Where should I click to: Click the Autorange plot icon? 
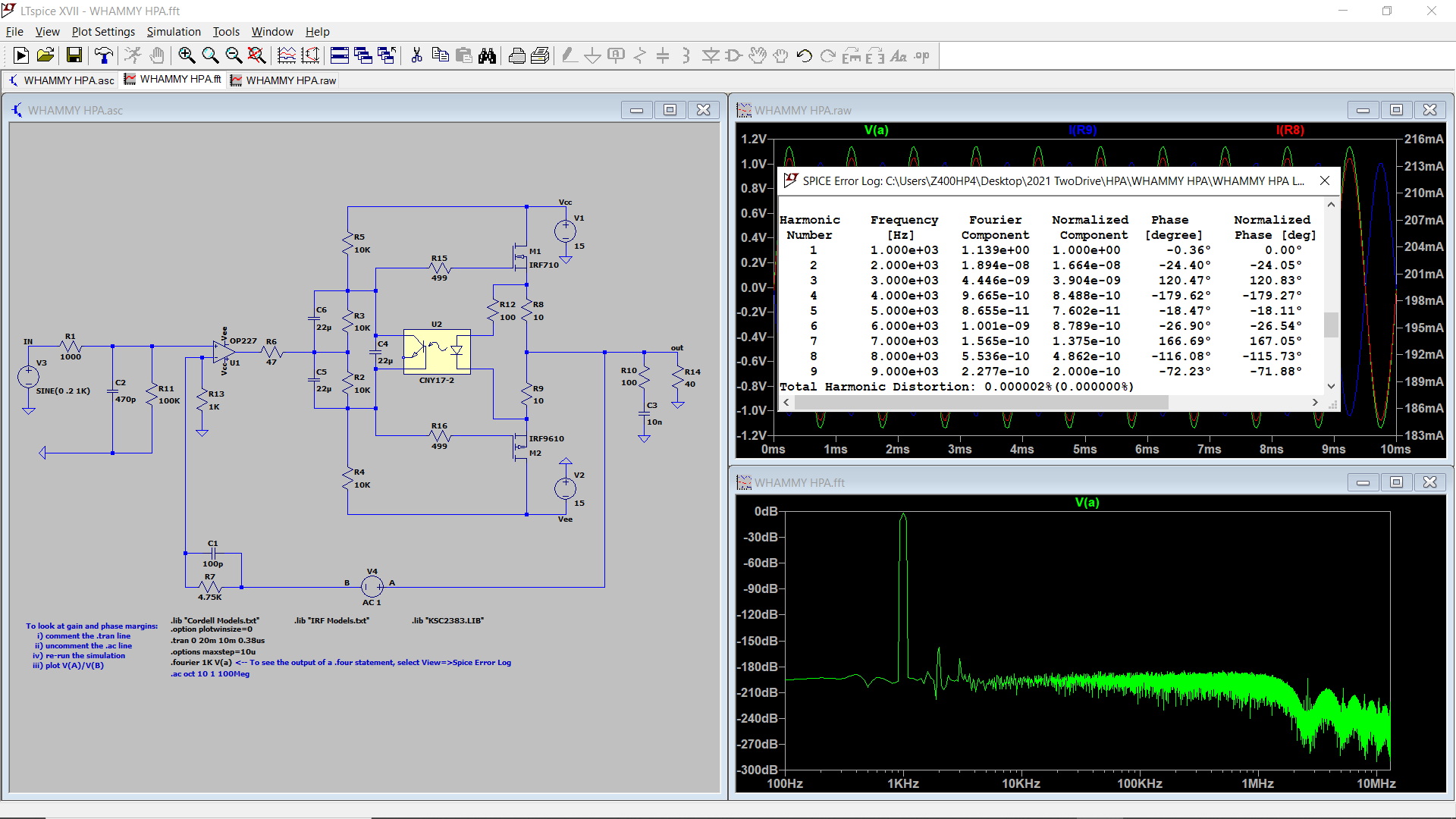click(310, 55)
